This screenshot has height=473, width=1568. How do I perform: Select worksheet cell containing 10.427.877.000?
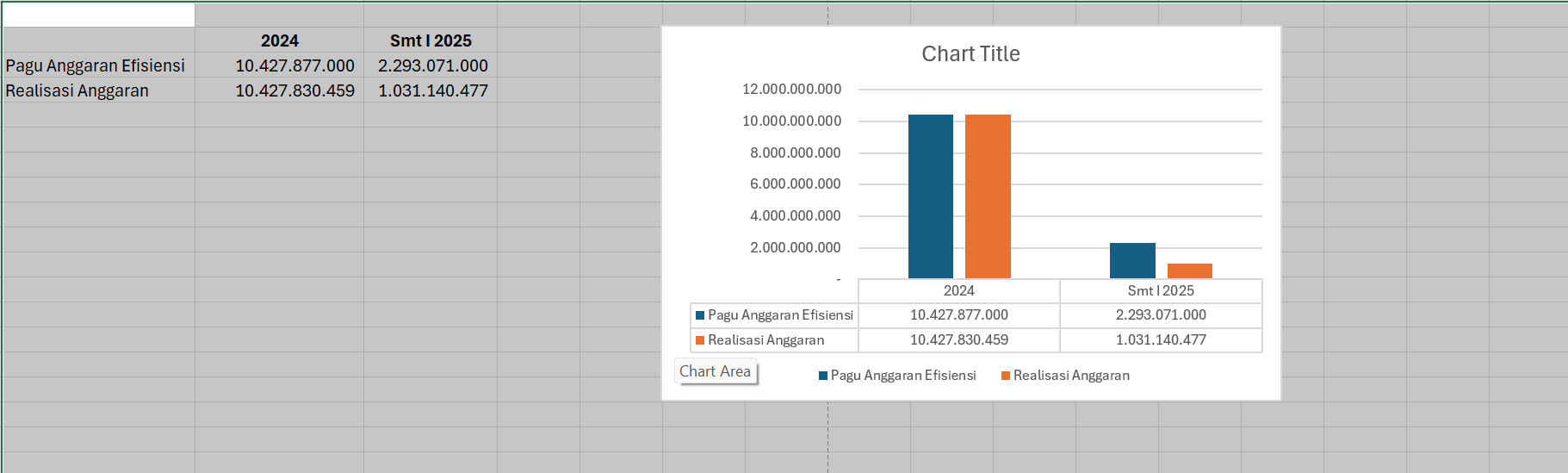point(279,65)
